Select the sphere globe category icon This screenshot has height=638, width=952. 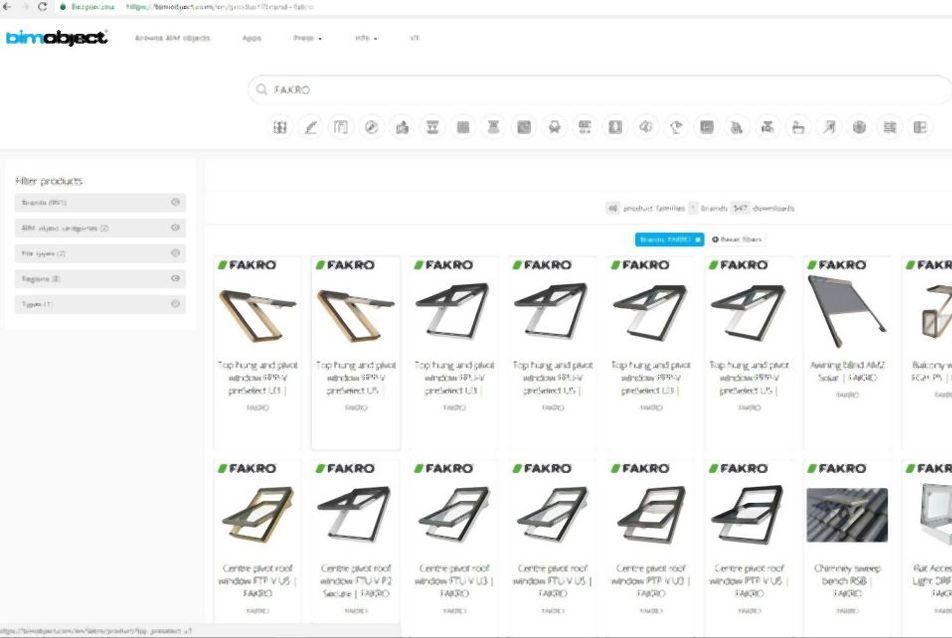858,127
